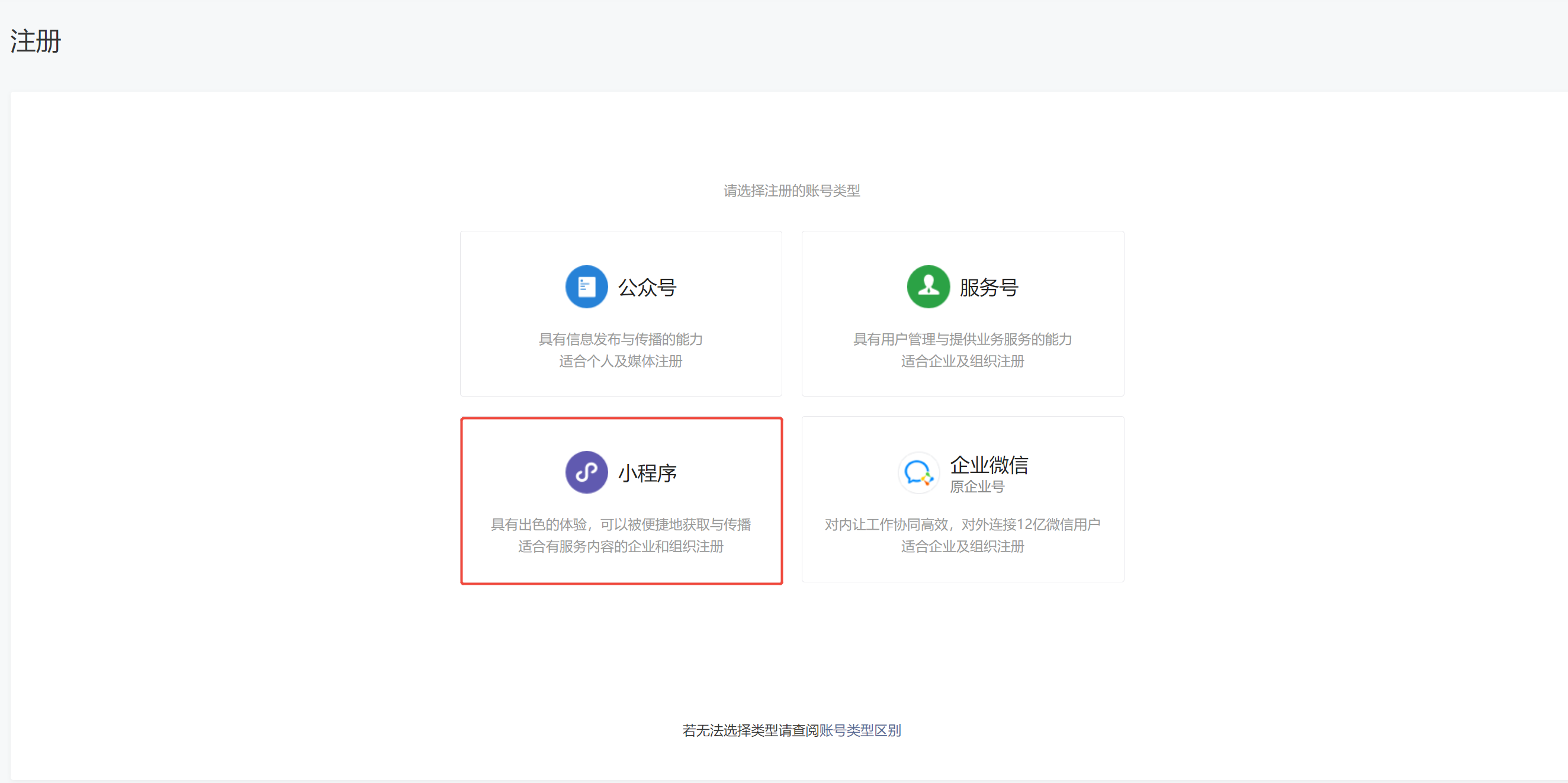Click 具有出色的体验 description in 小程序 card
Viewport: 1568px width, 783px height.
coord(620,524)
